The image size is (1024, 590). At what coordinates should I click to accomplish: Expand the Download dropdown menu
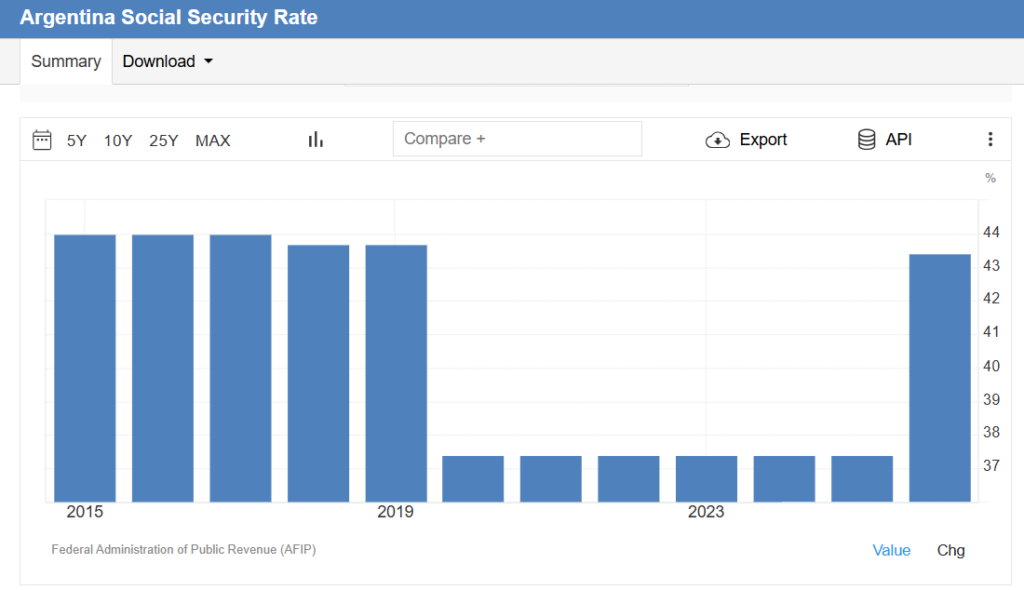coord(168,62)
